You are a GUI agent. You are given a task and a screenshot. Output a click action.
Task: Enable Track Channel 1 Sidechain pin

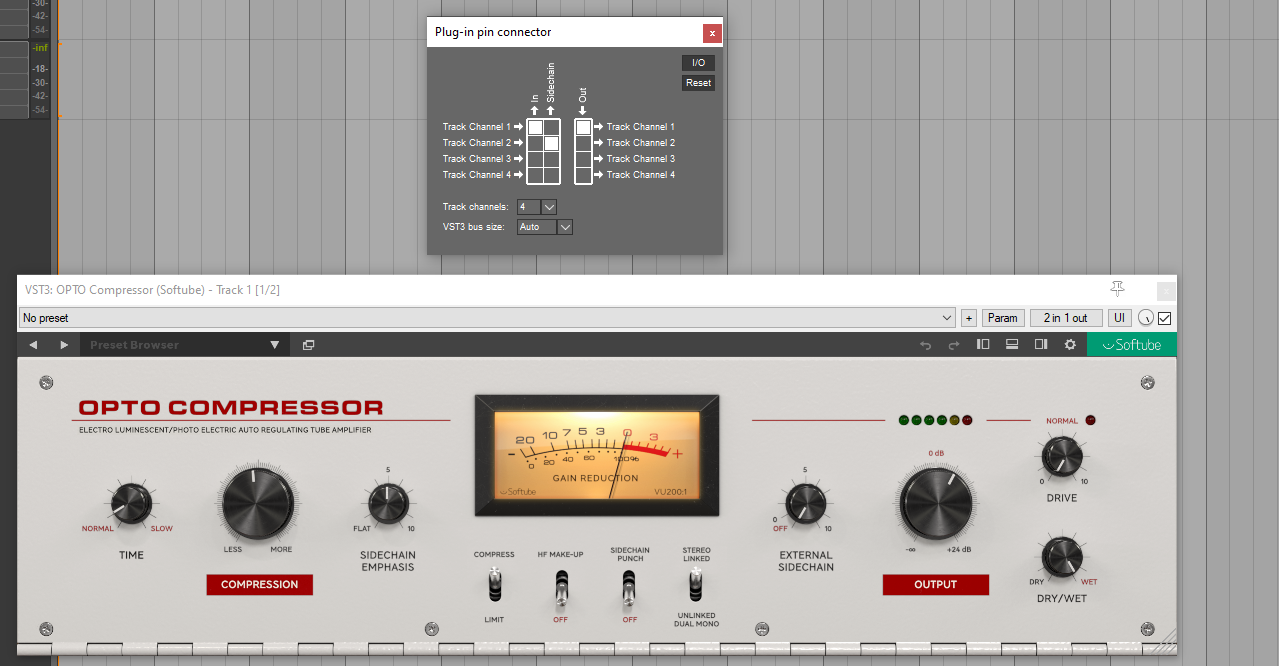551,127
